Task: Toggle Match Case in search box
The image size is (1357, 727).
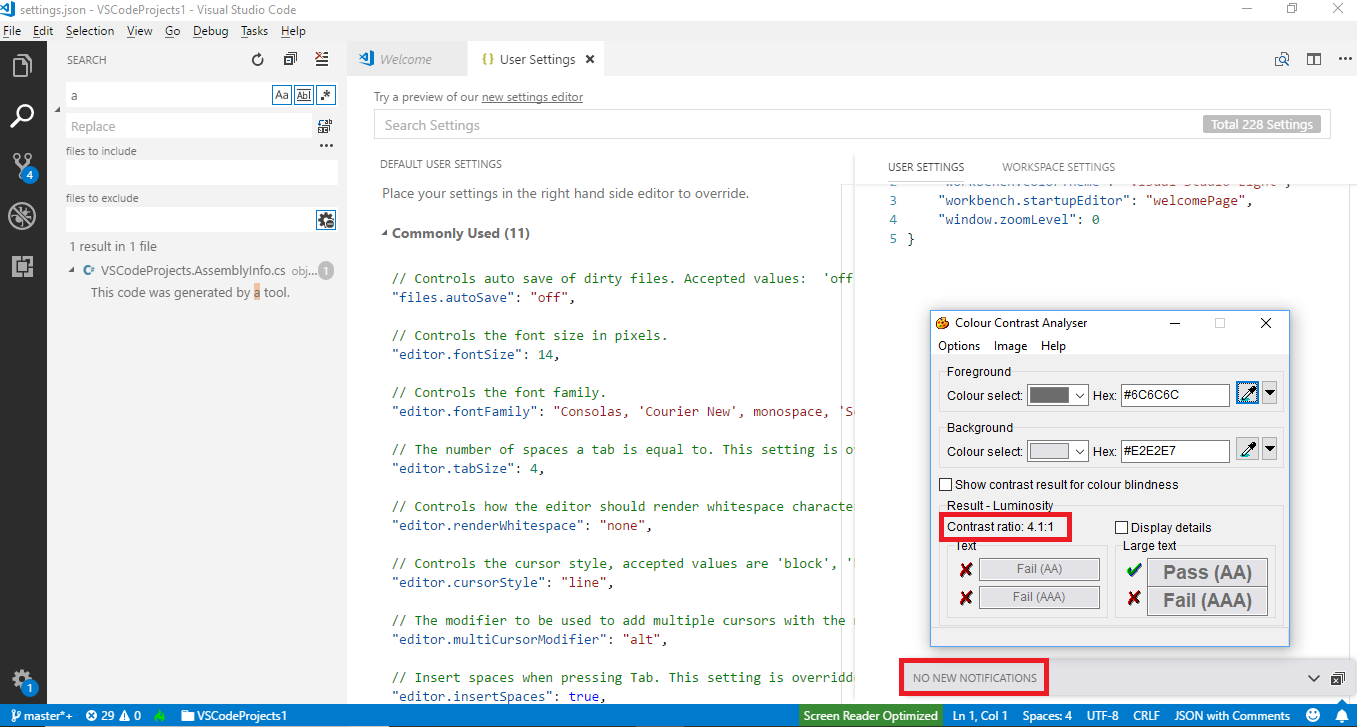Action: tap(282, 95)
